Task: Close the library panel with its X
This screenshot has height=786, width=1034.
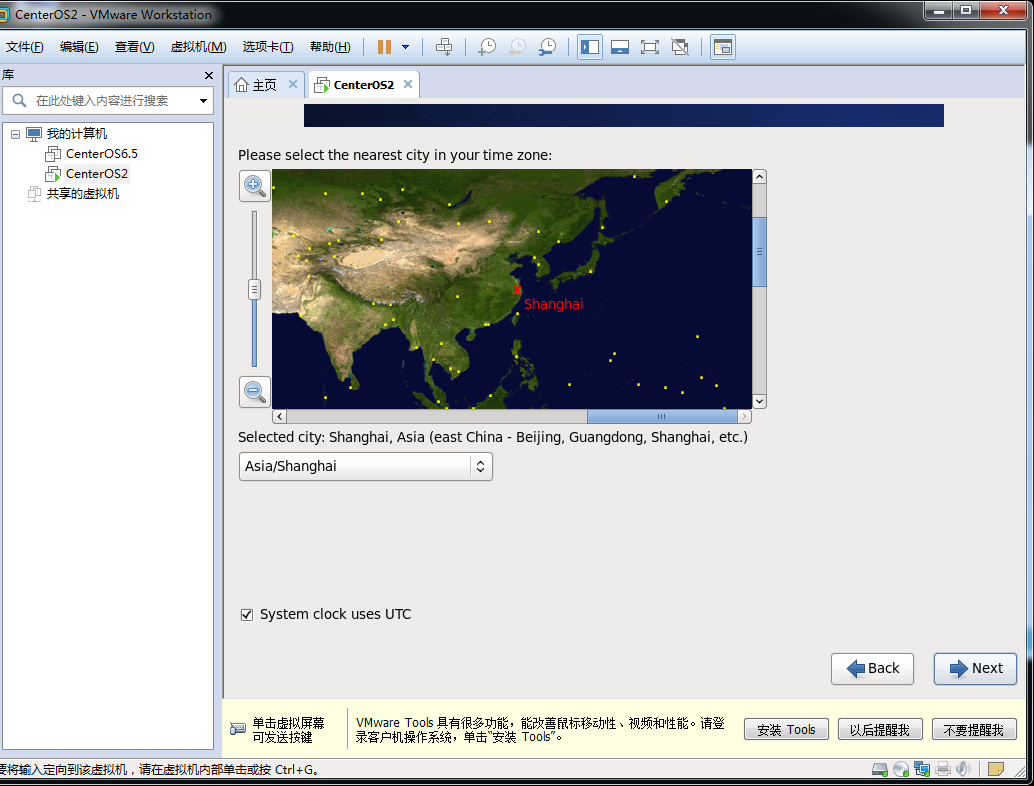Action: tap(209, 76)
